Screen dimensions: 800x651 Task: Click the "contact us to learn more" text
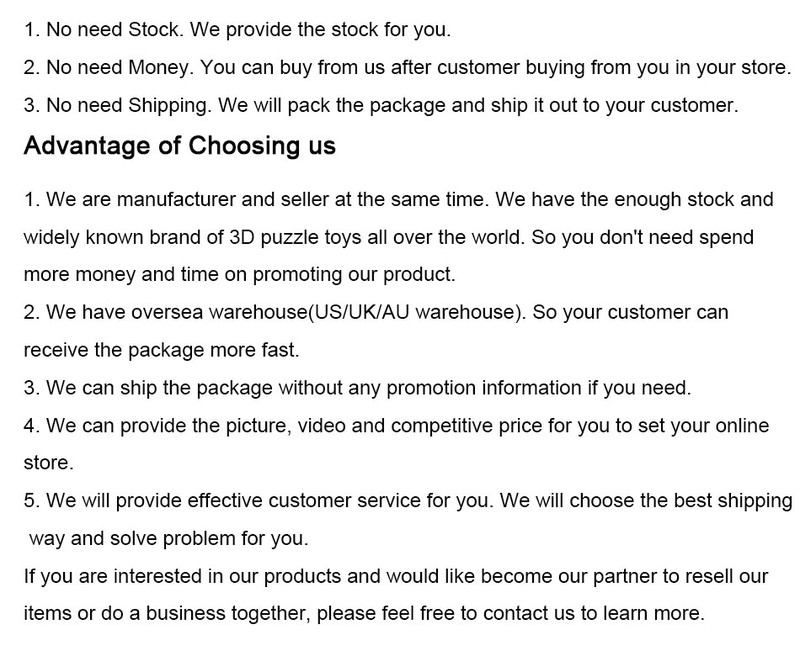(600, 613)
